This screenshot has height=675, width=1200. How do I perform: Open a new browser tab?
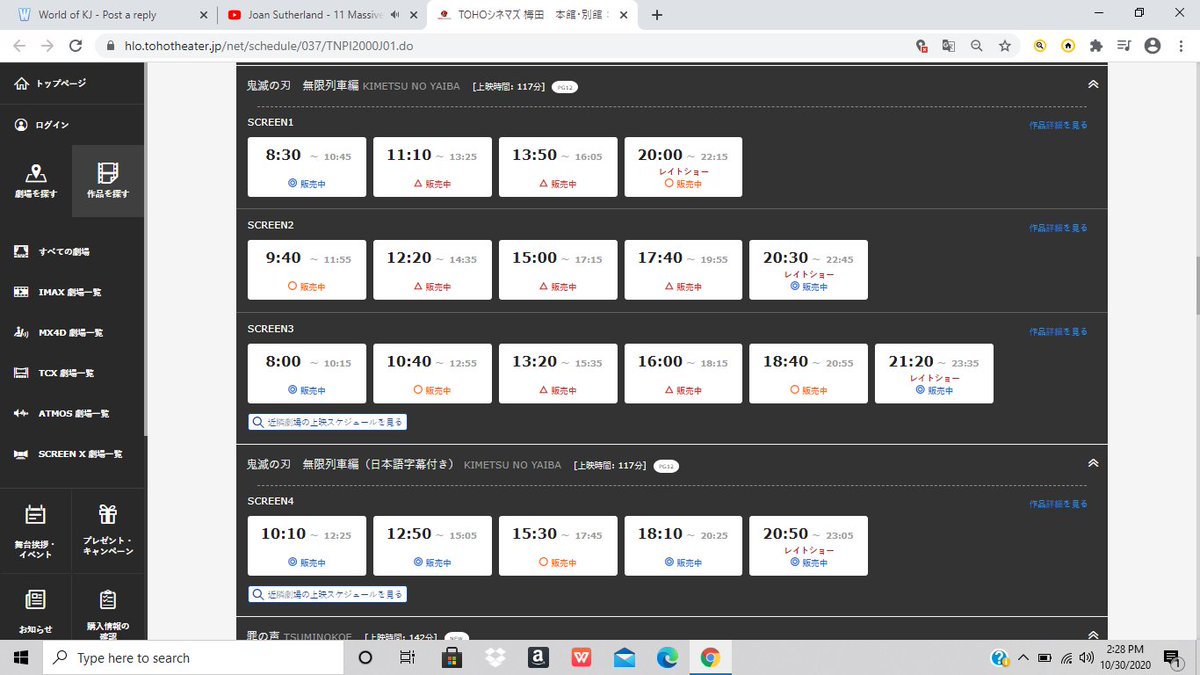coord(656,15)
